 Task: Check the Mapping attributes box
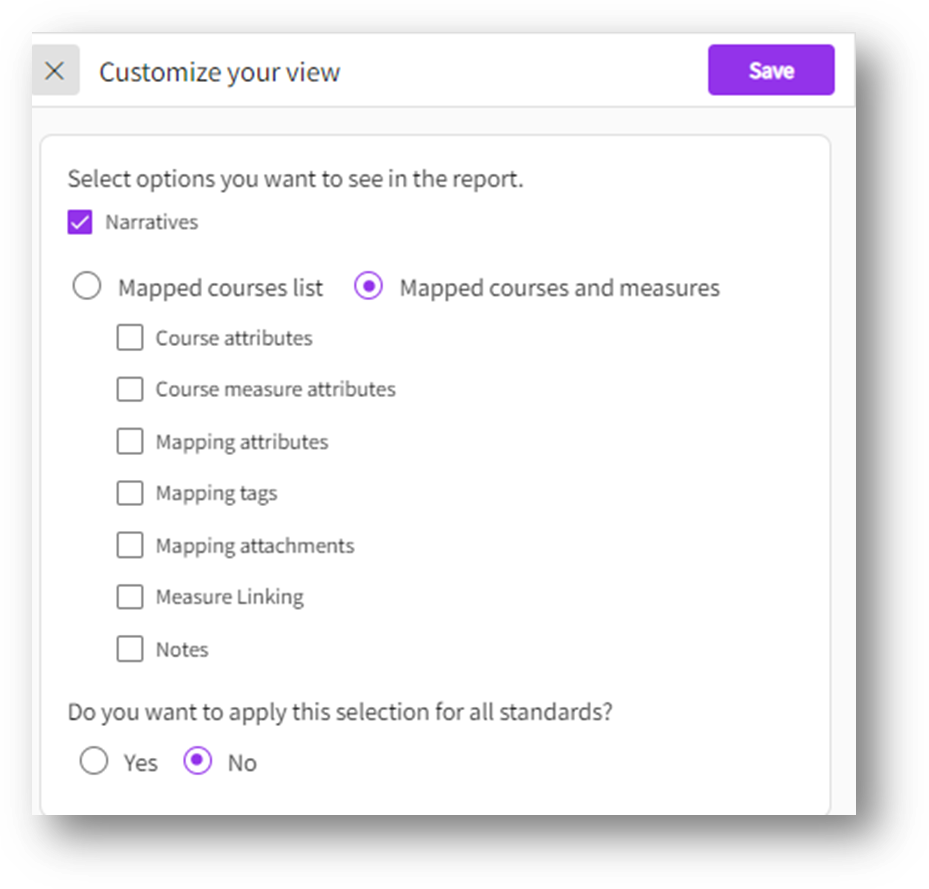coord(130,441)
